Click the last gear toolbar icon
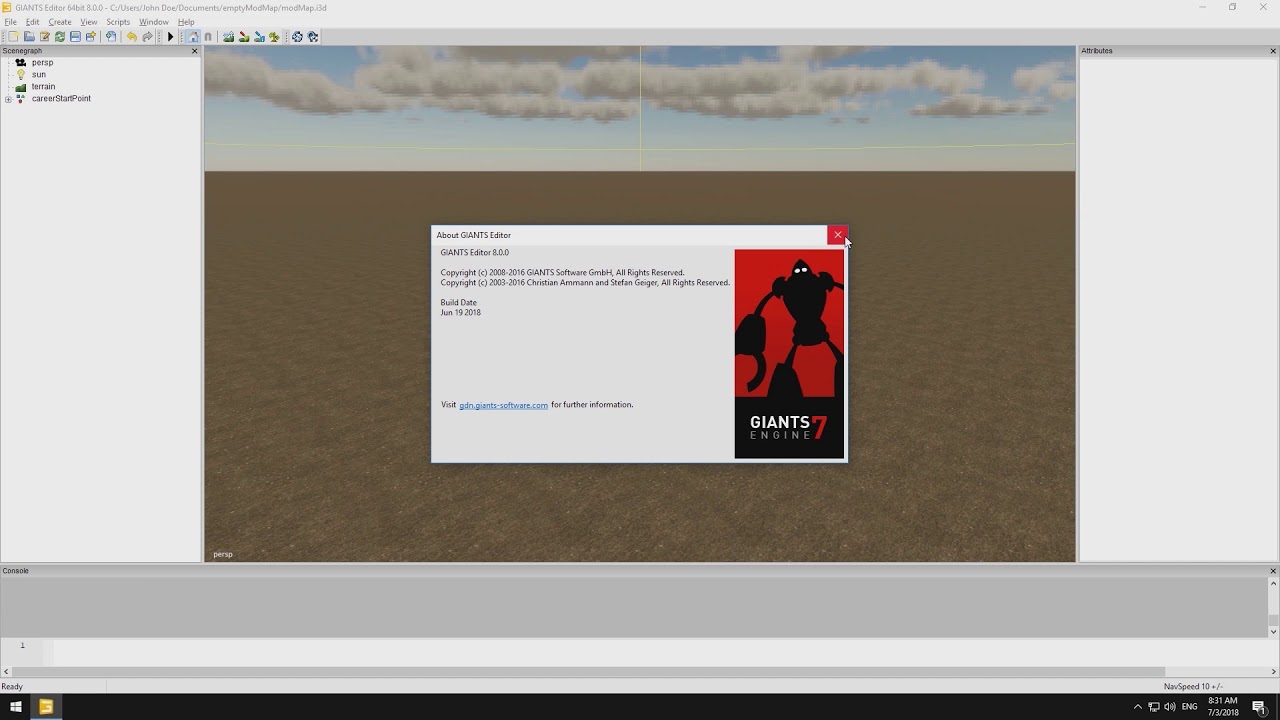This screenshot has width=1280, height=720. point(313,37)
